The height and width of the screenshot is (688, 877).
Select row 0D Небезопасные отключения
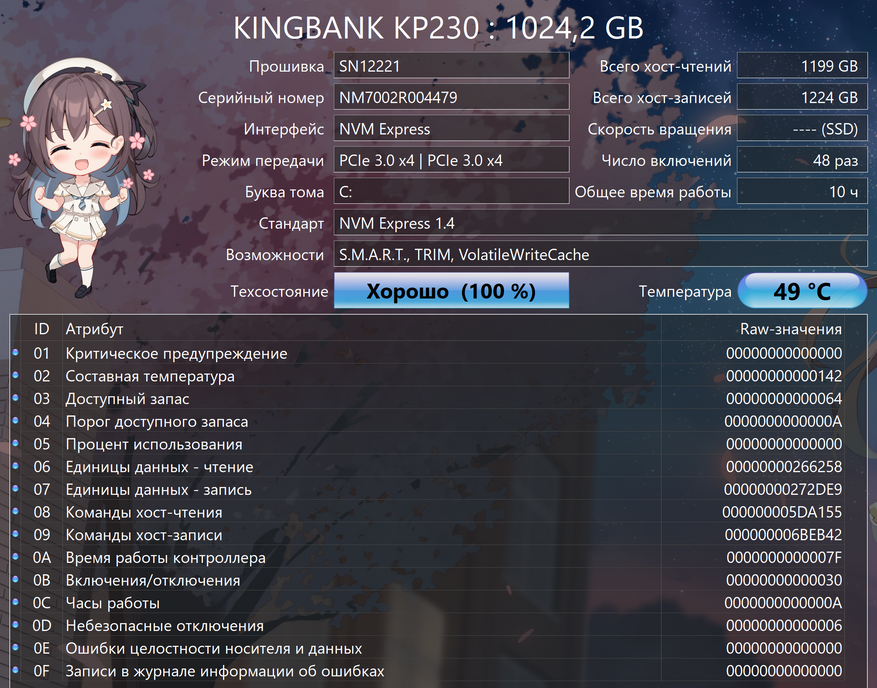coord(438,625)
